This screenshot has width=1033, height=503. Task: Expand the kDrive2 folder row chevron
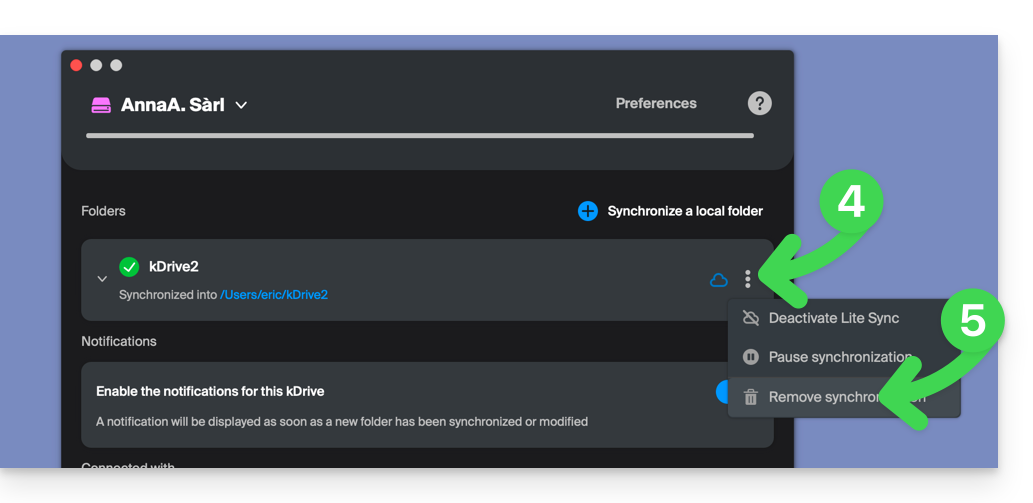click(x=102, y=279)
